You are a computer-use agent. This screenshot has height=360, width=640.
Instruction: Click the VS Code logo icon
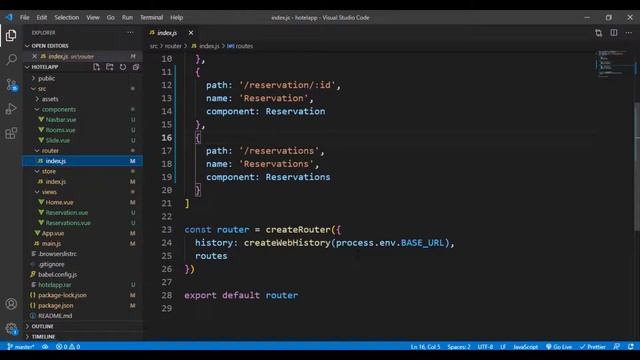(x=9, y=18)
